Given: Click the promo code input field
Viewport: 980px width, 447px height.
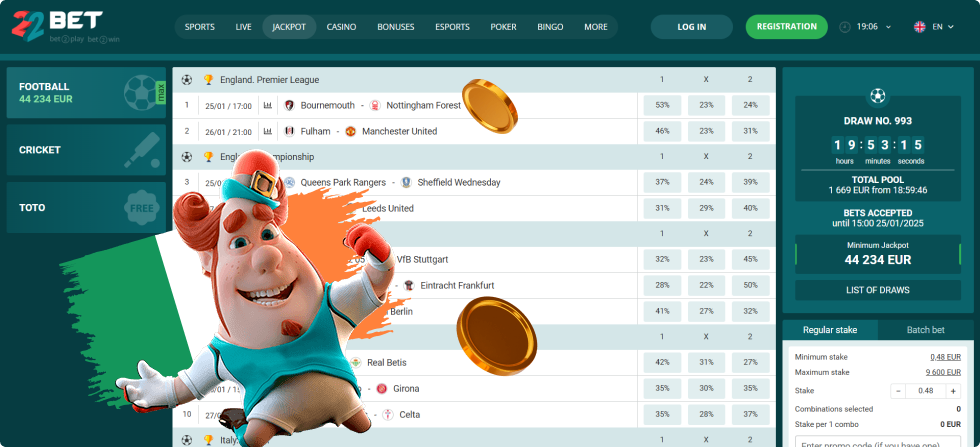Looking at the screenshot, I should [878, 441].
